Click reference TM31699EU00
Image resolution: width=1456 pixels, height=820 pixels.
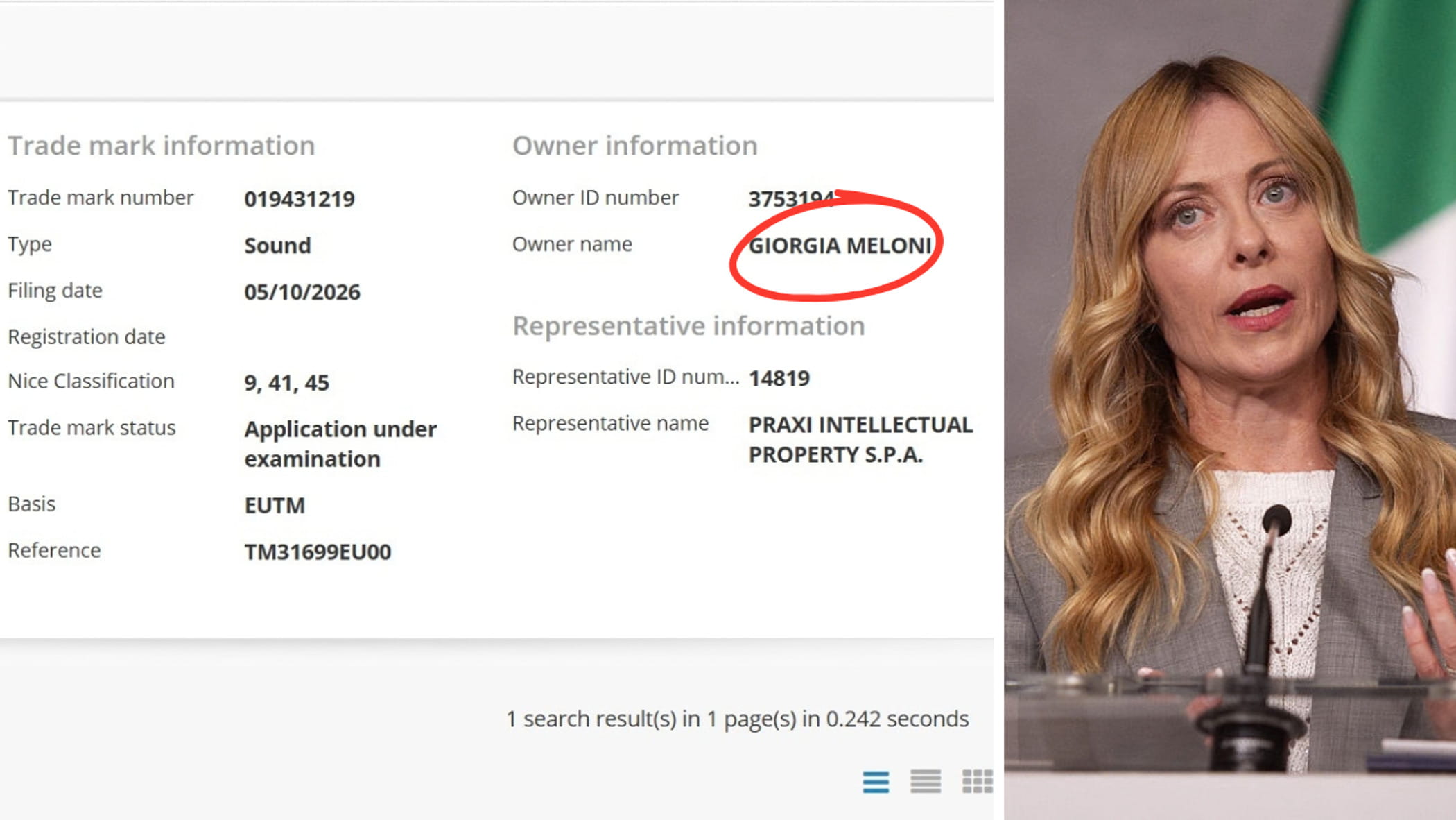click(318, 552)
